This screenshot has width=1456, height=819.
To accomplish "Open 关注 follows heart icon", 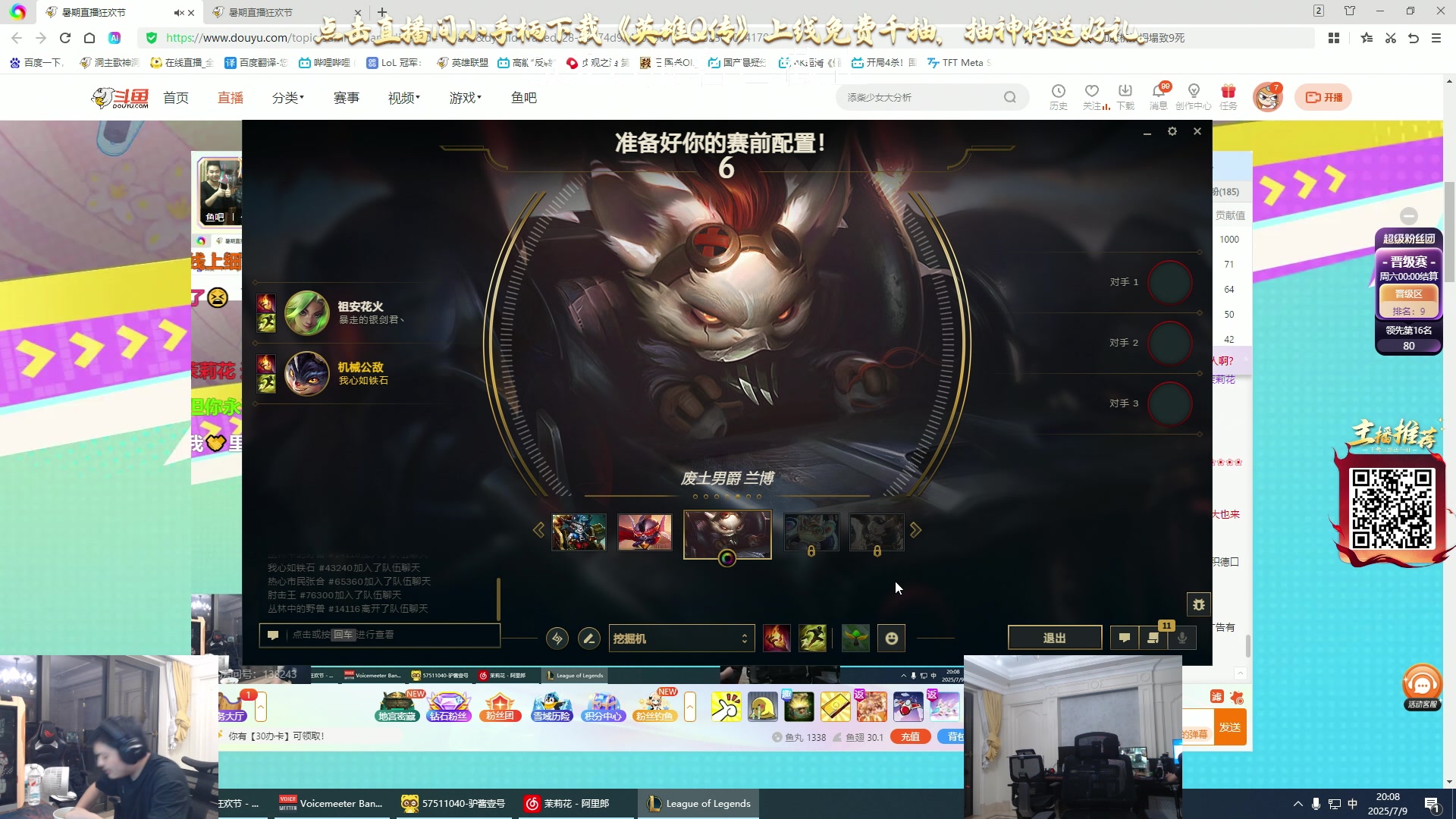I will 1092,96.
